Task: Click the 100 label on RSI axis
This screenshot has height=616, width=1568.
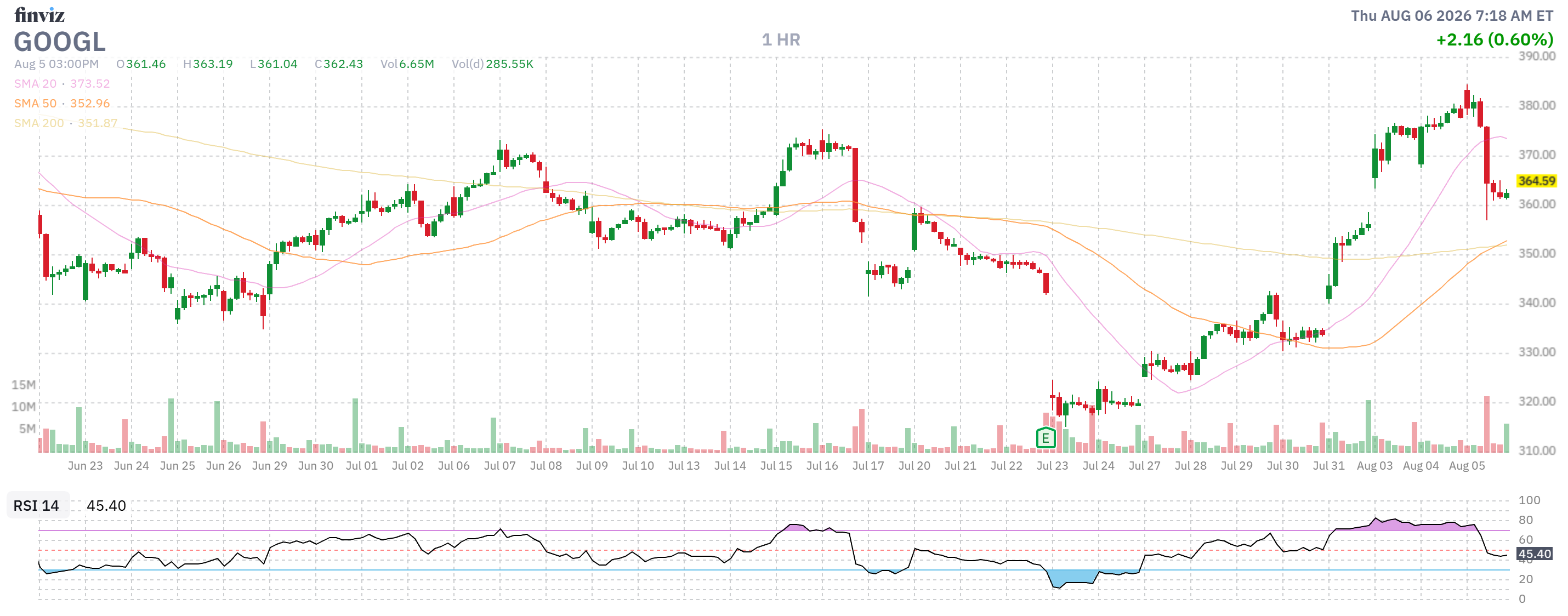Action: click(1529, 500)
